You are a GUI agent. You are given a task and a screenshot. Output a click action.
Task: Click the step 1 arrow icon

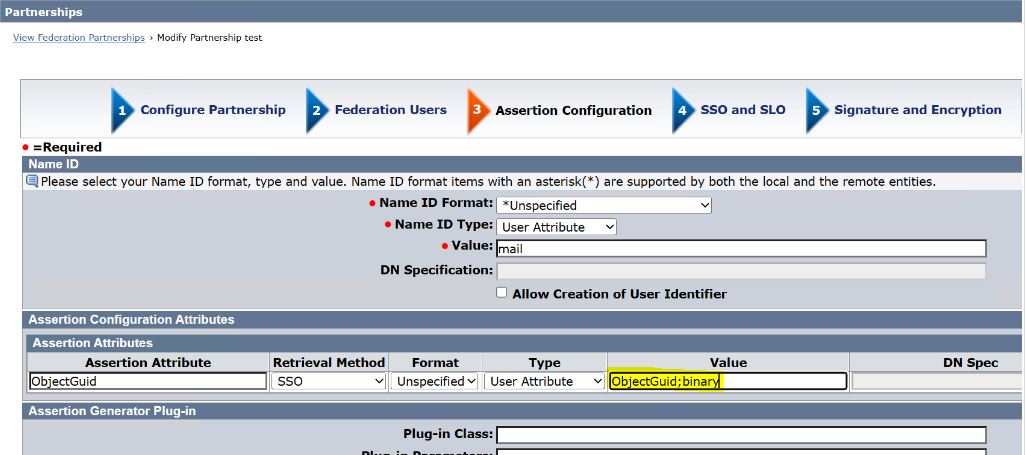(121, 110)
